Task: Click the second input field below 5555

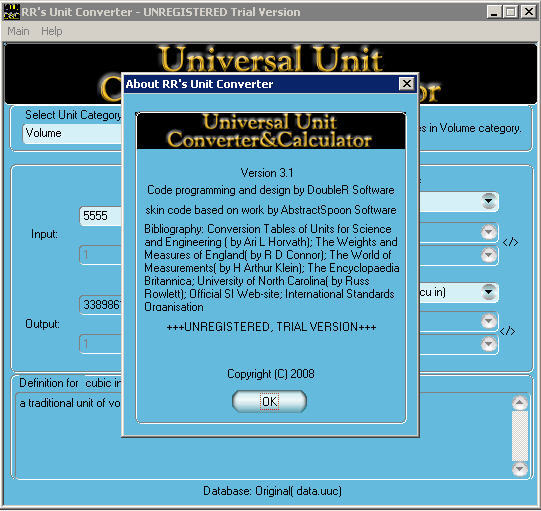Action: coord(101,255)
